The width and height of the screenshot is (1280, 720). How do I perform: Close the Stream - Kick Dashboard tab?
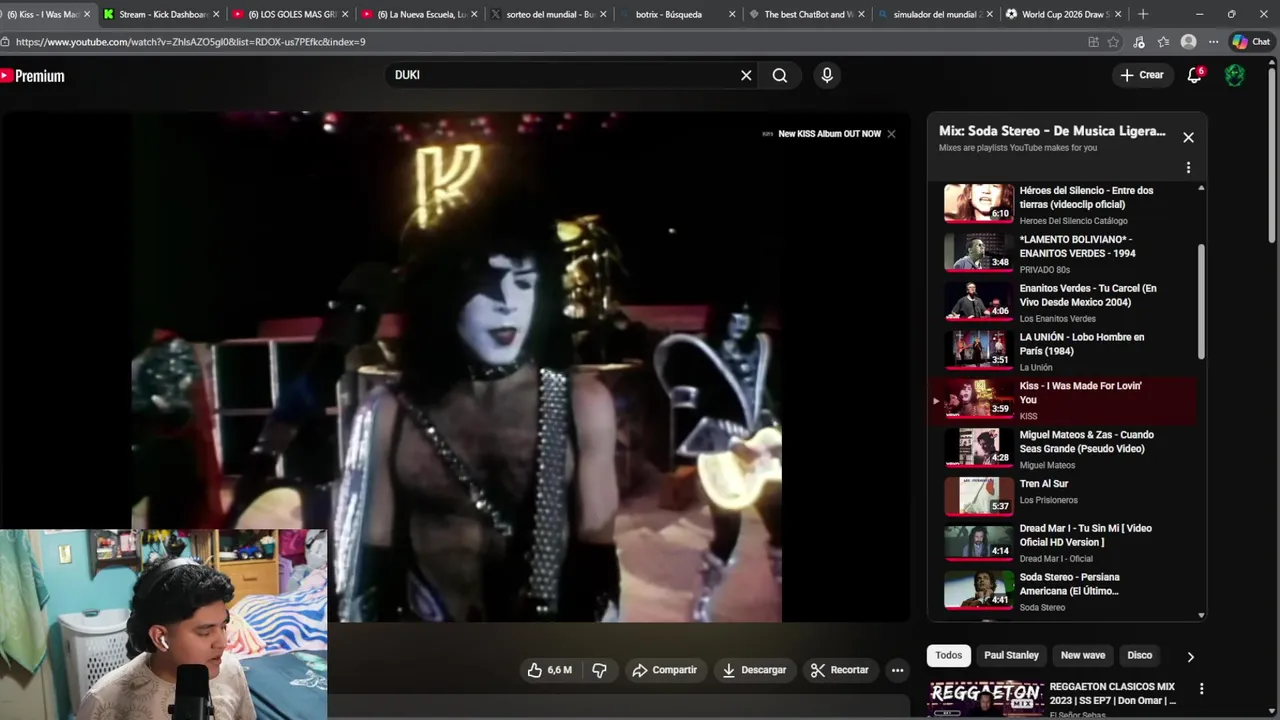click(x=216, y=14)
